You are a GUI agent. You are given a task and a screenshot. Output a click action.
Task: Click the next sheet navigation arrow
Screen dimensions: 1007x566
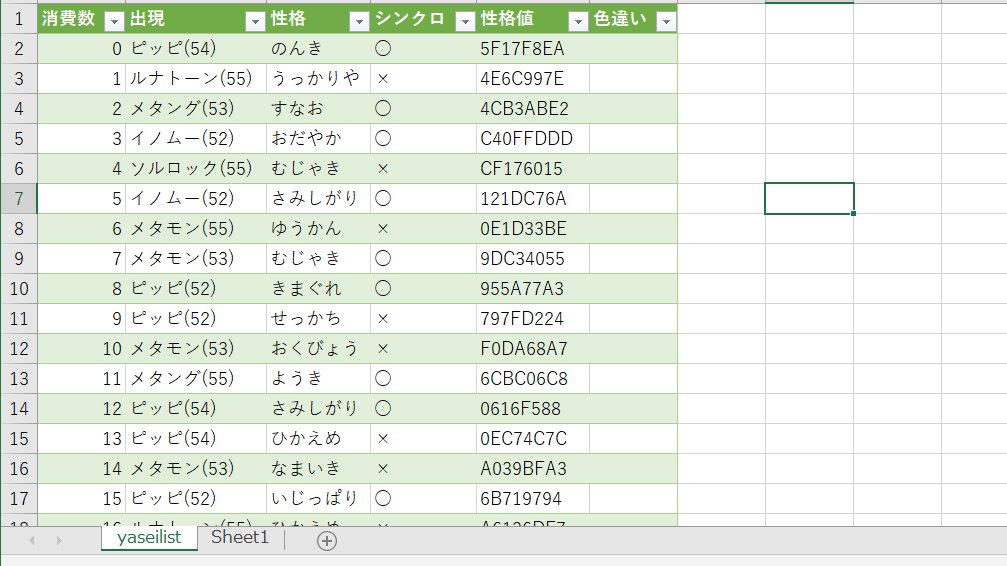58,541
